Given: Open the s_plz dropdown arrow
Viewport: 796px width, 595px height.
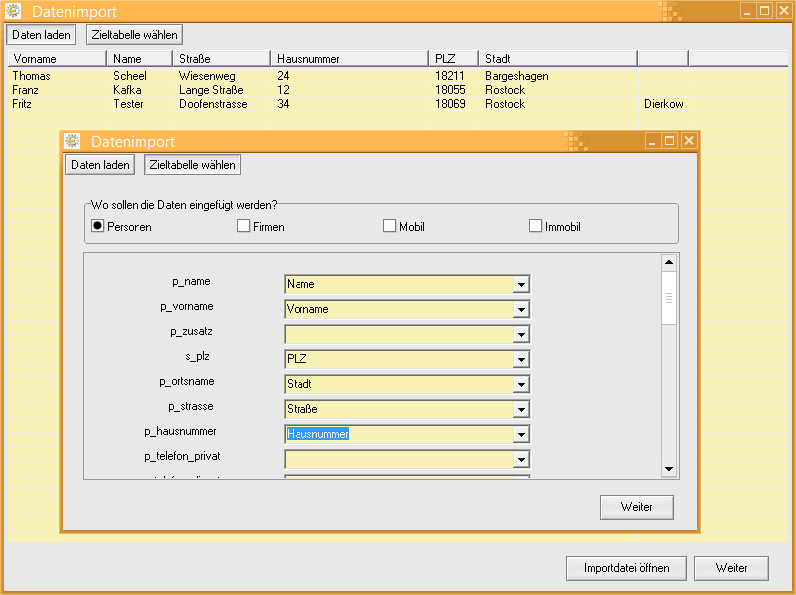Looking at the screenshot, I should 520,360.
